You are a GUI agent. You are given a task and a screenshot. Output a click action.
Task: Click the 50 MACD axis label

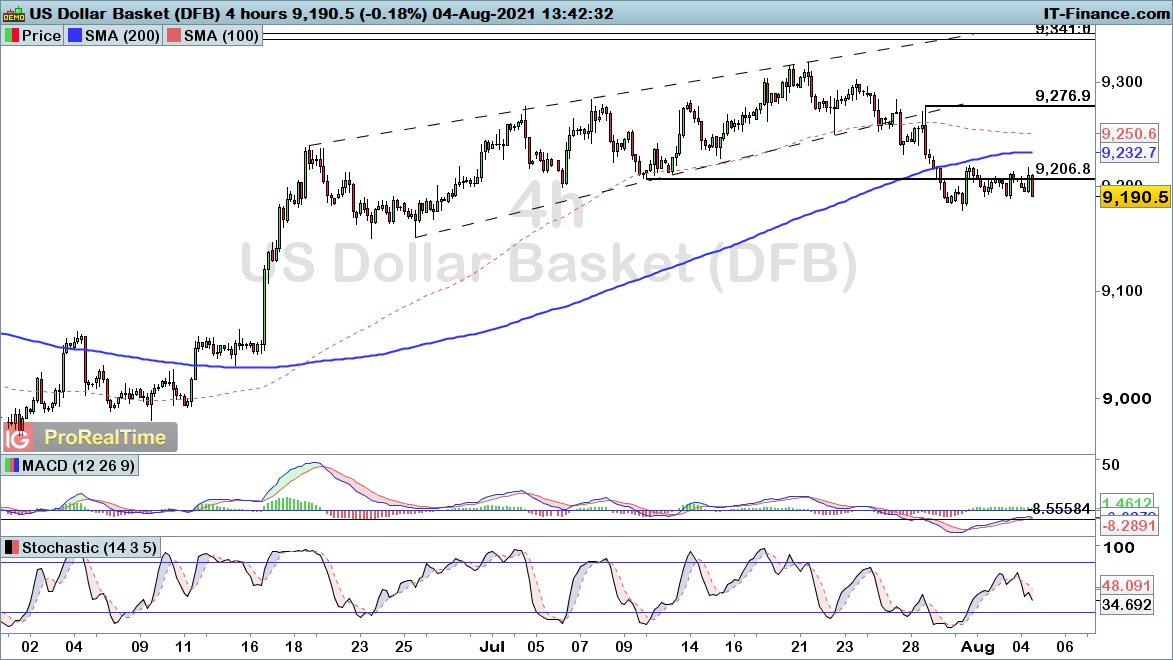(1111, 465)
